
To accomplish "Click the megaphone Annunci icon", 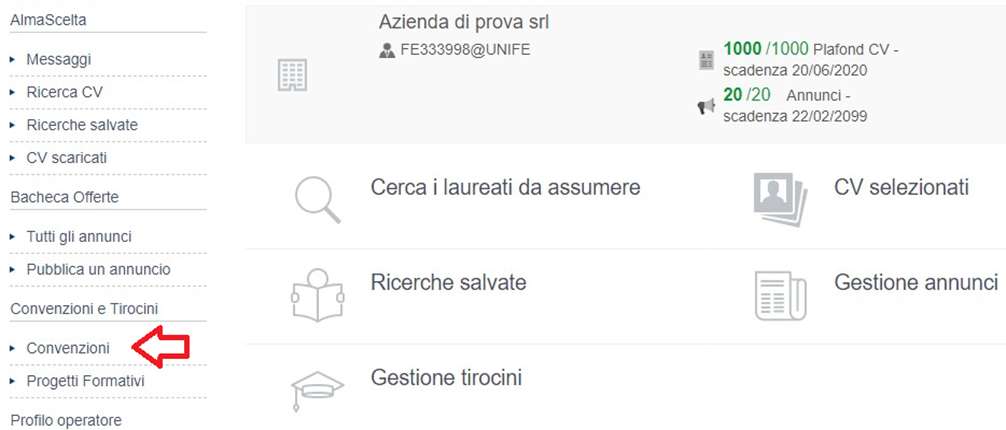I will click(706, 106).
